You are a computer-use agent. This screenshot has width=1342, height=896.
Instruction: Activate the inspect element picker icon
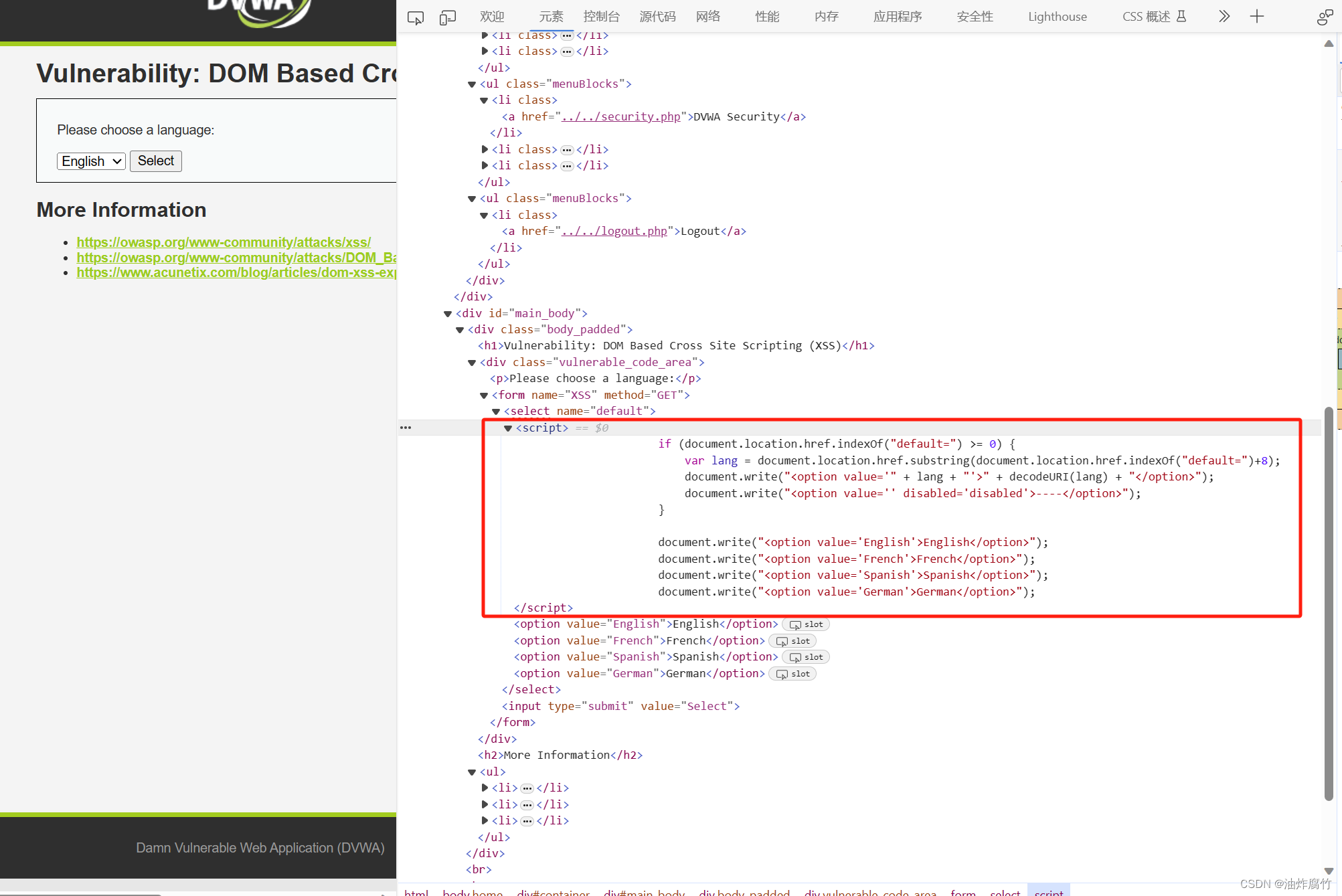point(416,17)
